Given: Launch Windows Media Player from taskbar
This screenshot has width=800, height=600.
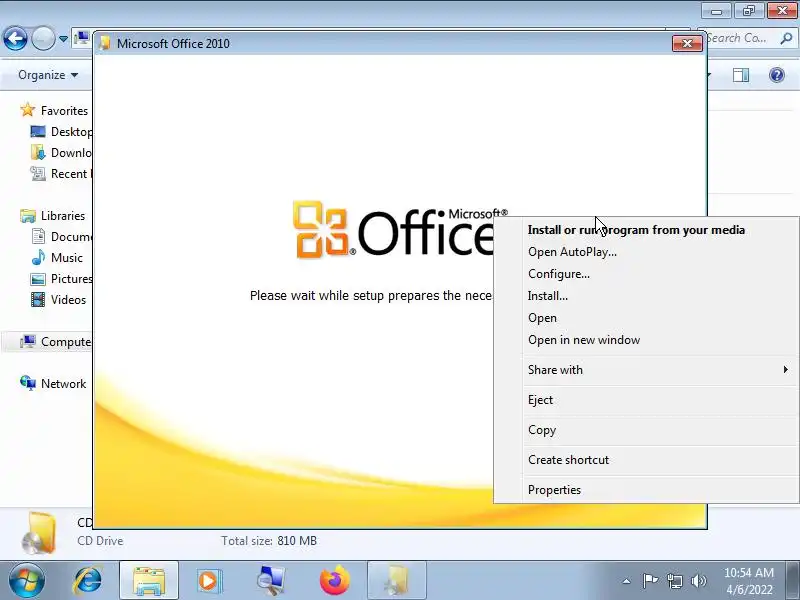Looking at the screenshot, I should tap(209, 581).
